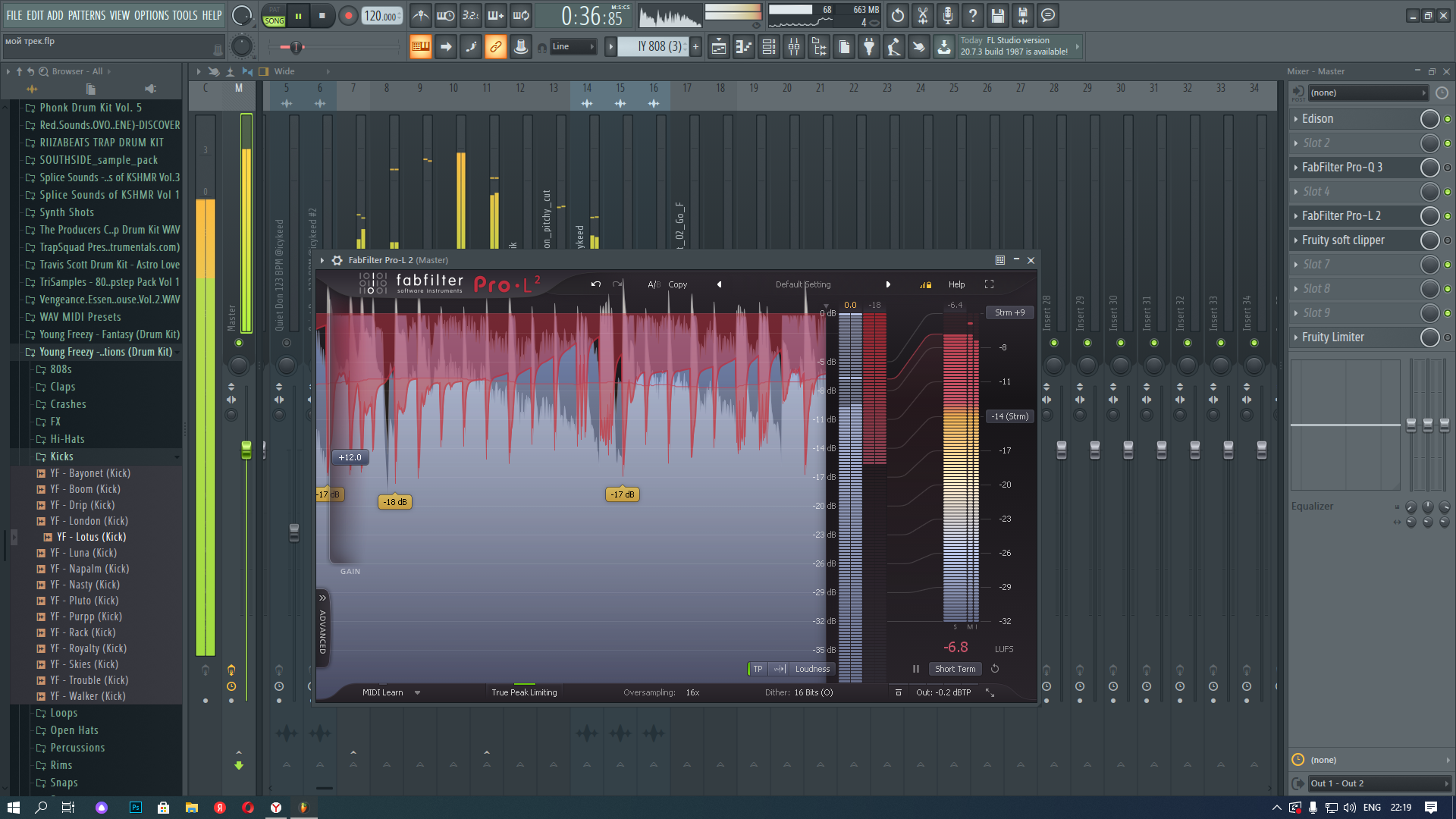Open the playlist view icon
The image size is (1456, 819).
719,47
